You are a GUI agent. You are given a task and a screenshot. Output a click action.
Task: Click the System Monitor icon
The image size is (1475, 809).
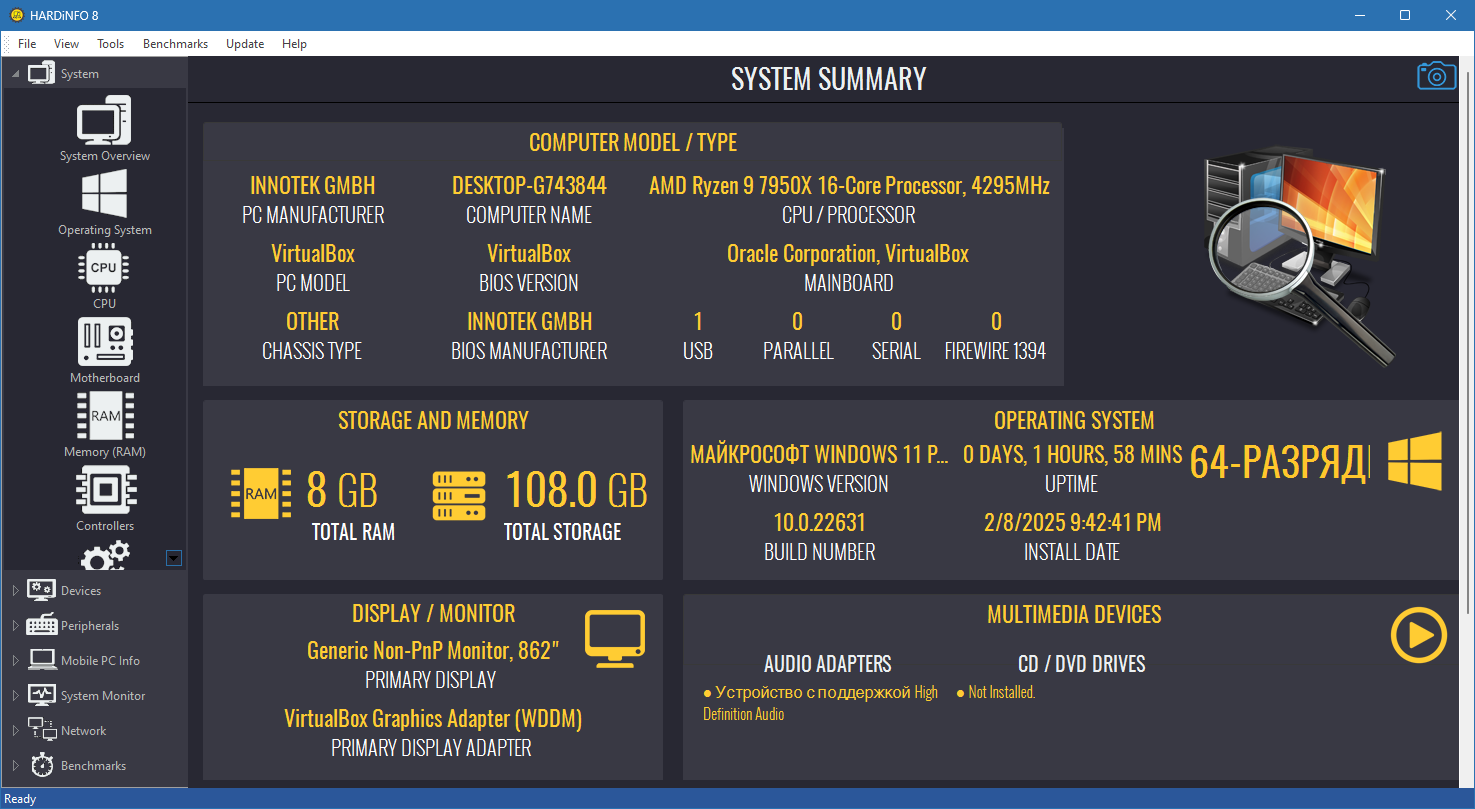tap(41, 695)
